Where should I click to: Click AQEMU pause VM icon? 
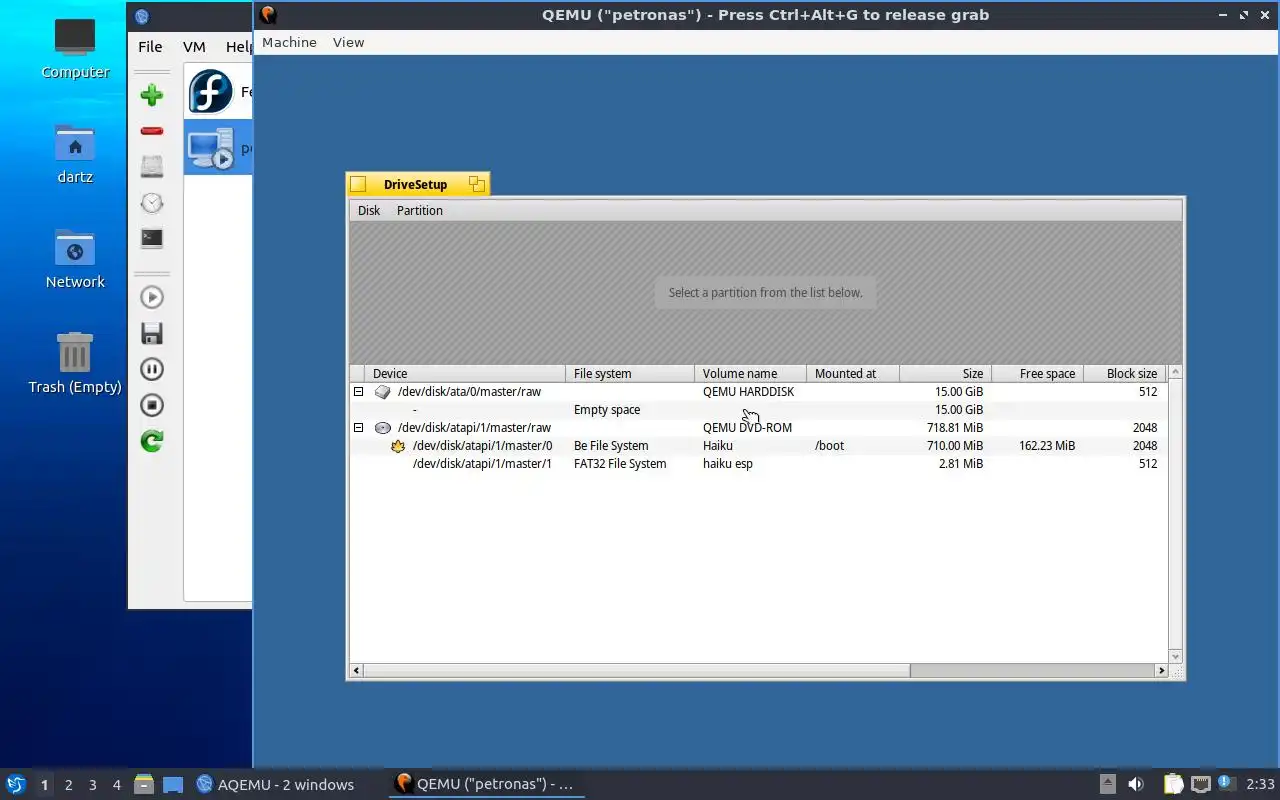(x=151, y=369)
